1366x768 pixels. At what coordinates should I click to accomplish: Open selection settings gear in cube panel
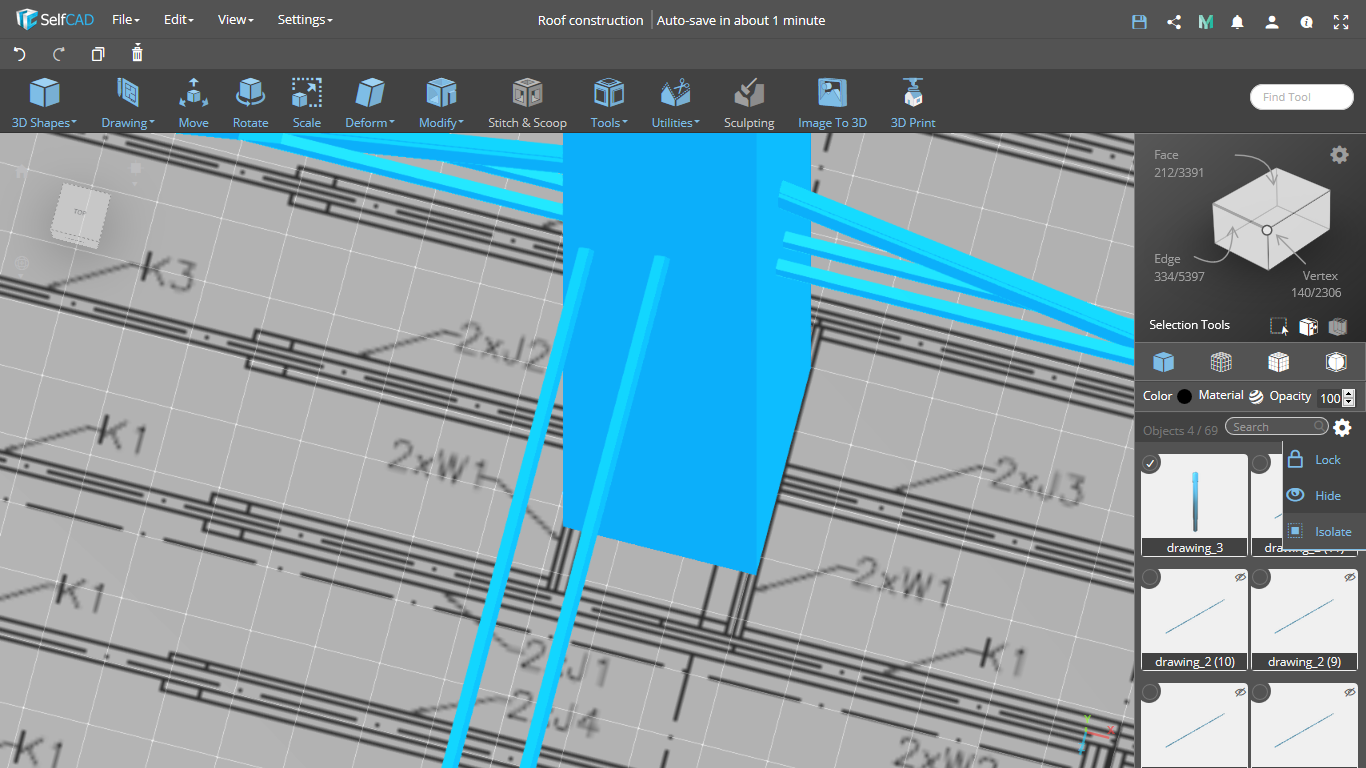pyautogui.click(x=1339, y=154)
